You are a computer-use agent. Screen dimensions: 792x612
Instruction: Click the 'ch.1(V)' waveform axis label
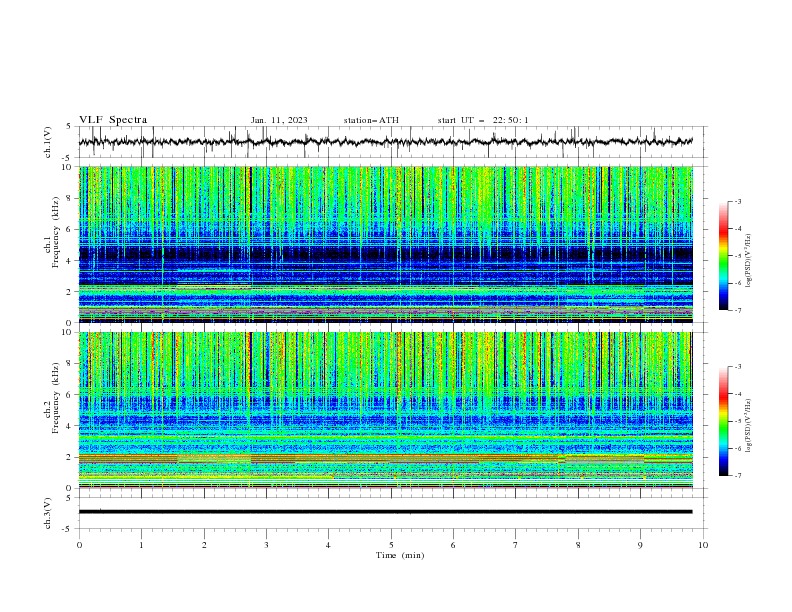coord(48,142)
